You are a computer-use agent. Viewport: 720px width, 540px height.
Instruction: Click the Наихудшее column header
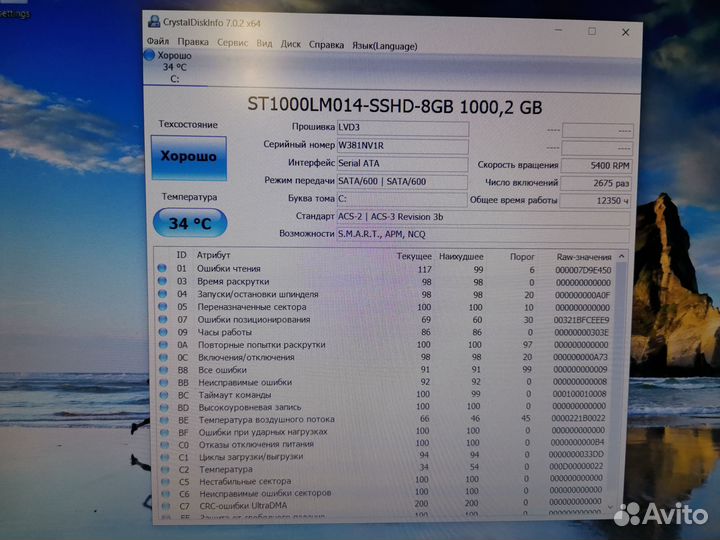click(x=461, y=257)
